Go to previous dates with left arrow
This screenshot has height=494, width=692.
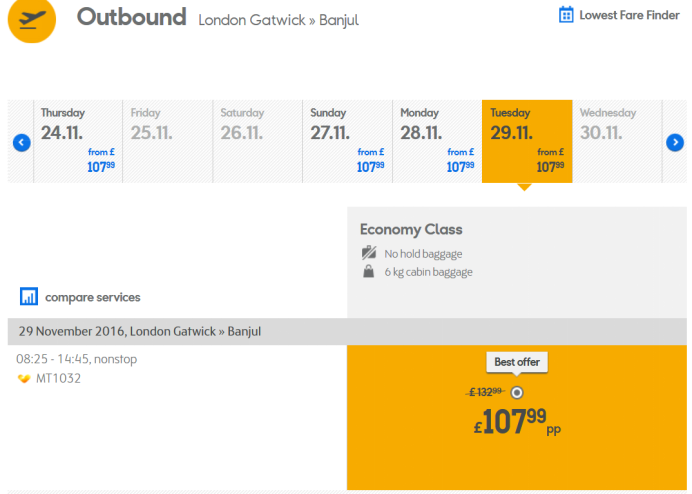tap(21, 143)
